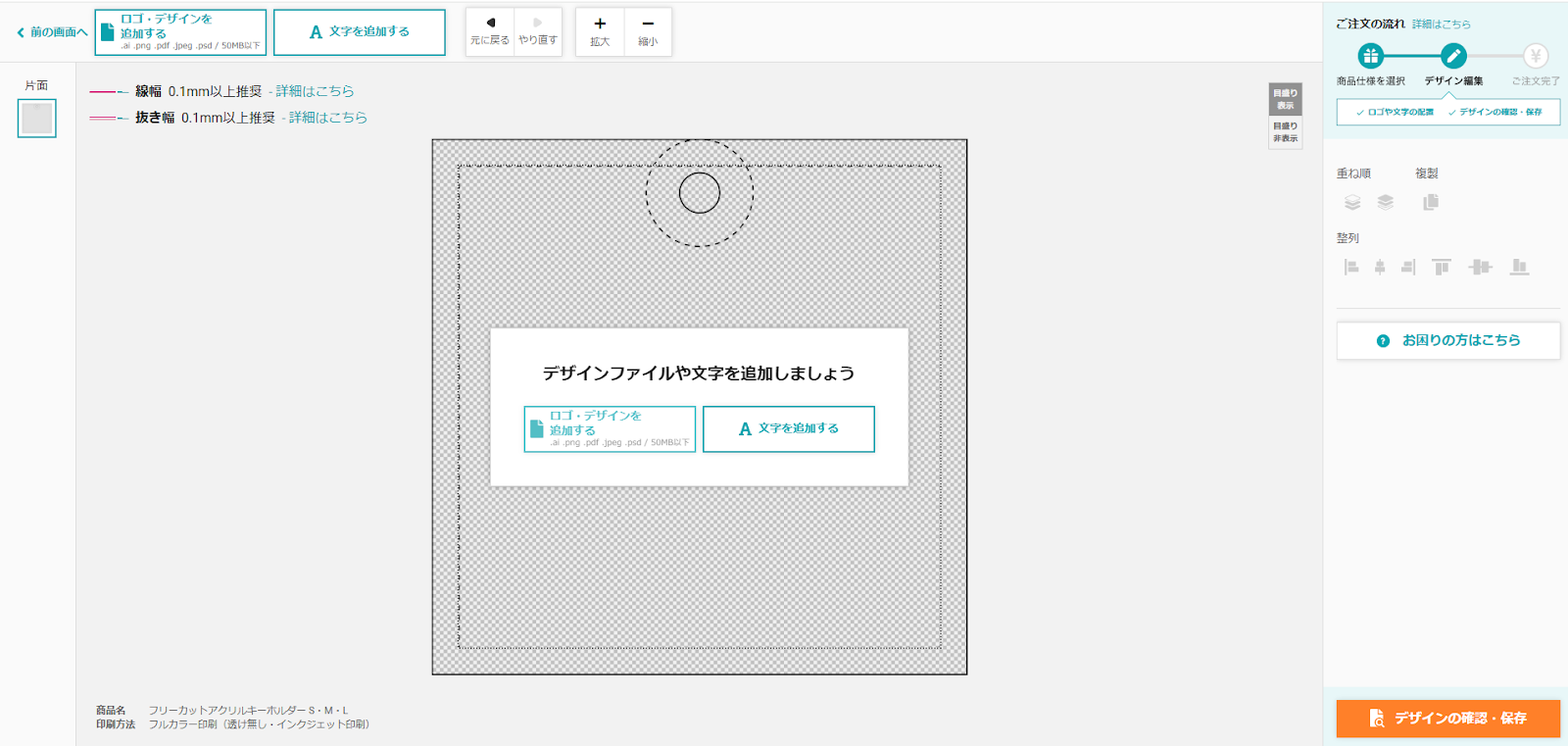Click the second 重ね順 layer order icon
The width and height of the screenshot is (1568, 746).
pyautogui.click(x=1385, y=202)
